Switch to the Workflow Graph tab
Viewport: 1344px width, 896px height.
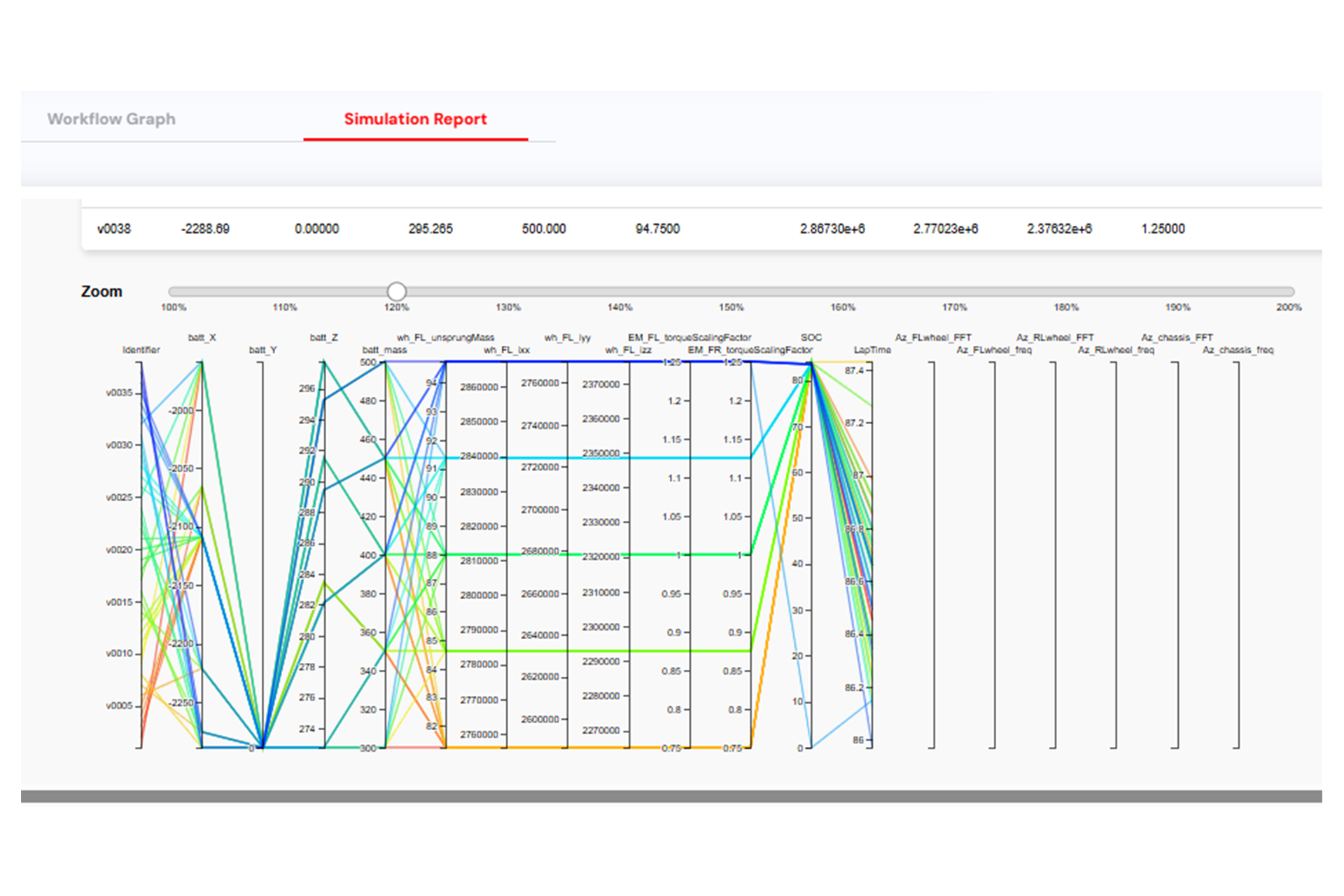(x=111, y=119)
